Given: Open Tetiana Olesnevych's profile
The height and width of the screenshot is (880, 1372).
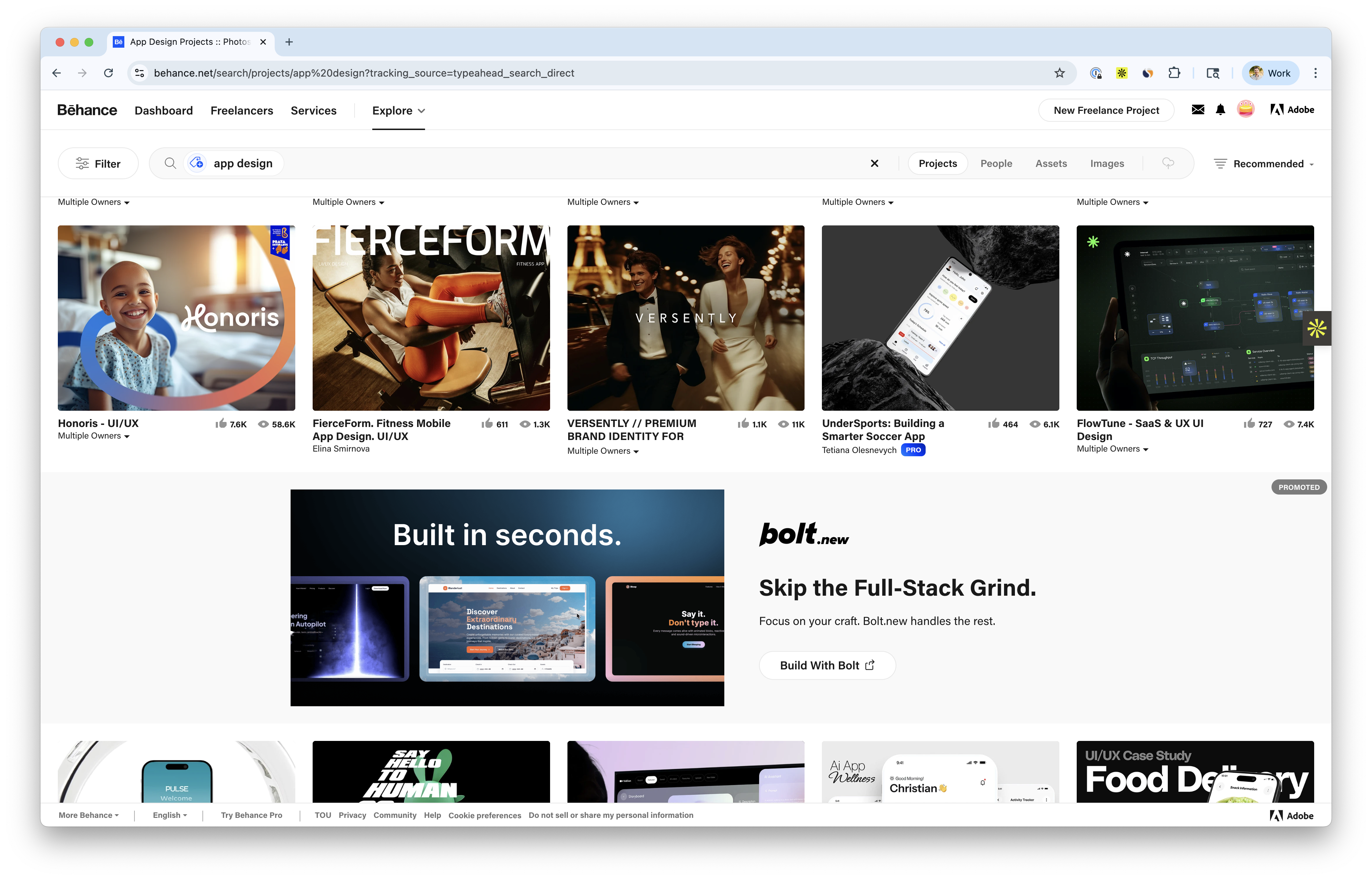Looking at the screenshot, I should click(x=859, y=450).
